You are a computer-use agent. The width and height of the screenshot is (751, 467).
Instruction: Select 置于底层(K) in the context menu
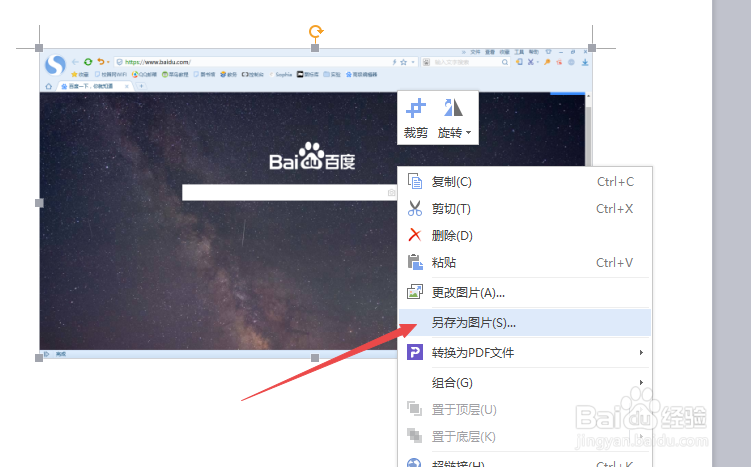pos(525,436)
